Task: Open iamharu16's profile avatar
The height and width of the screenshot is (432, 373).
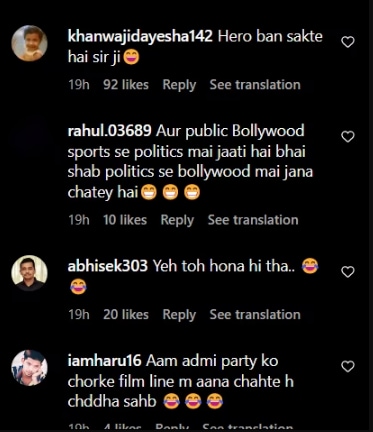Action: pyautogui.click(x=29, y=368)
